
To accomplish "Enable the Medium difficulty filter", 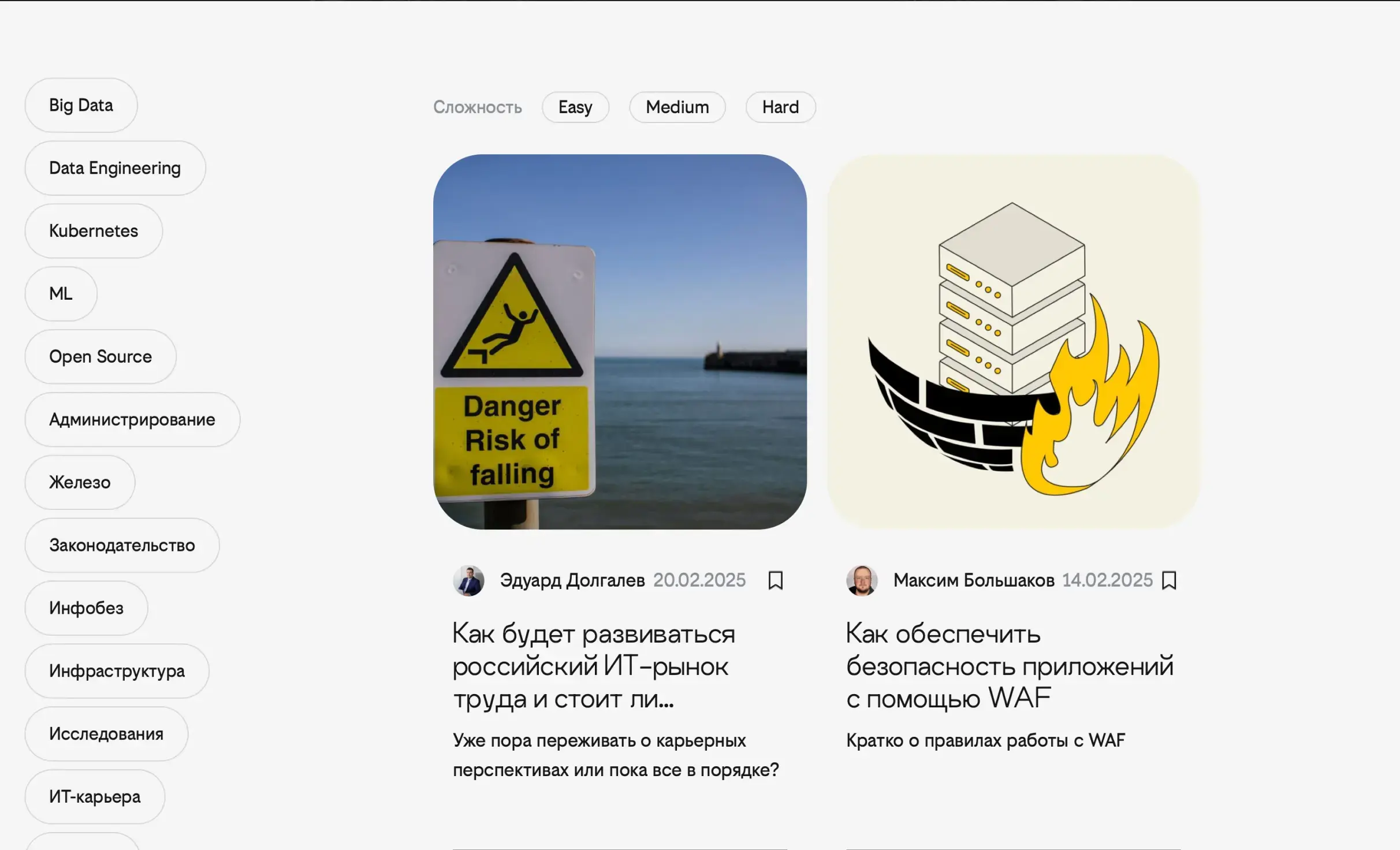I will point(677,107).
